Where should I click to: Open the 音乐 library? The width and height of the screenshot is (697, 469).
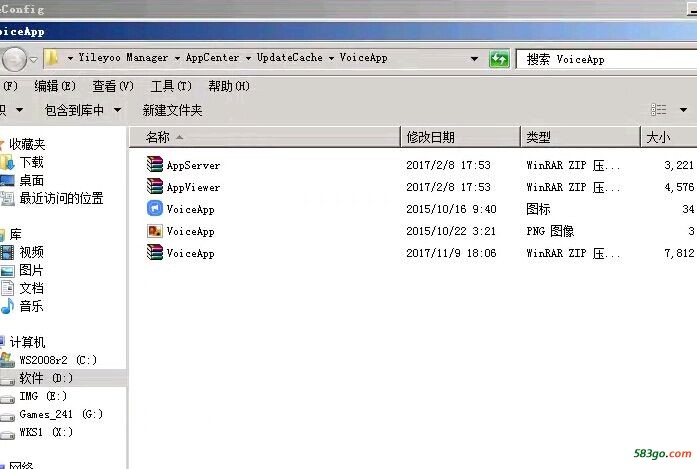31,306
